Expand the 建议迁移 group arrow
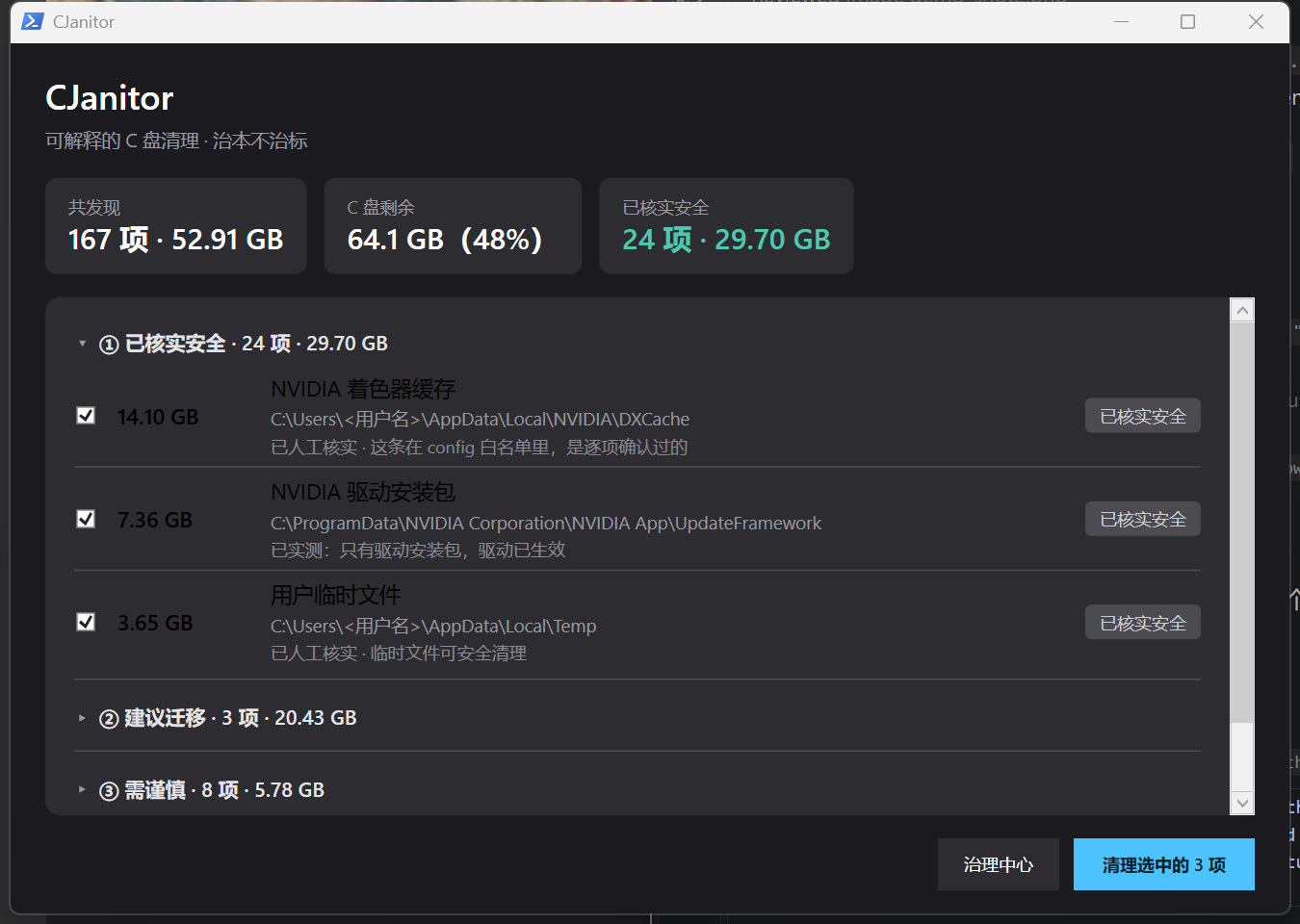 pyautogui.click(x=82, y=718)
